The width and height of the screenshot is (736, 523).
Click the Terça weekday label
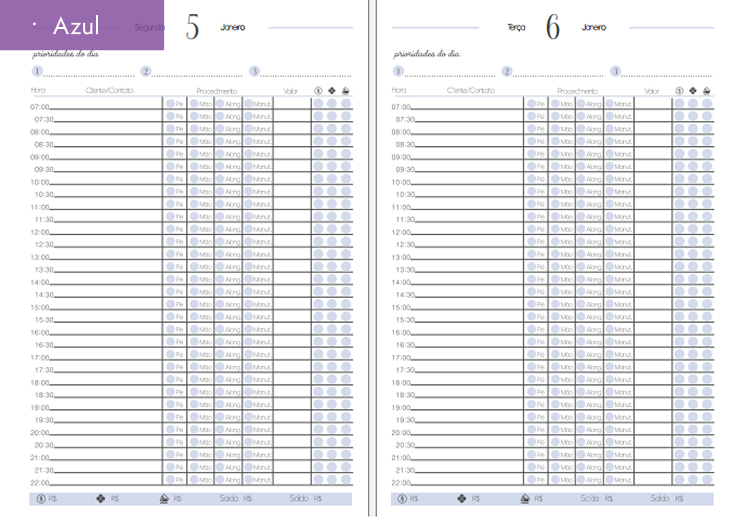516,28
